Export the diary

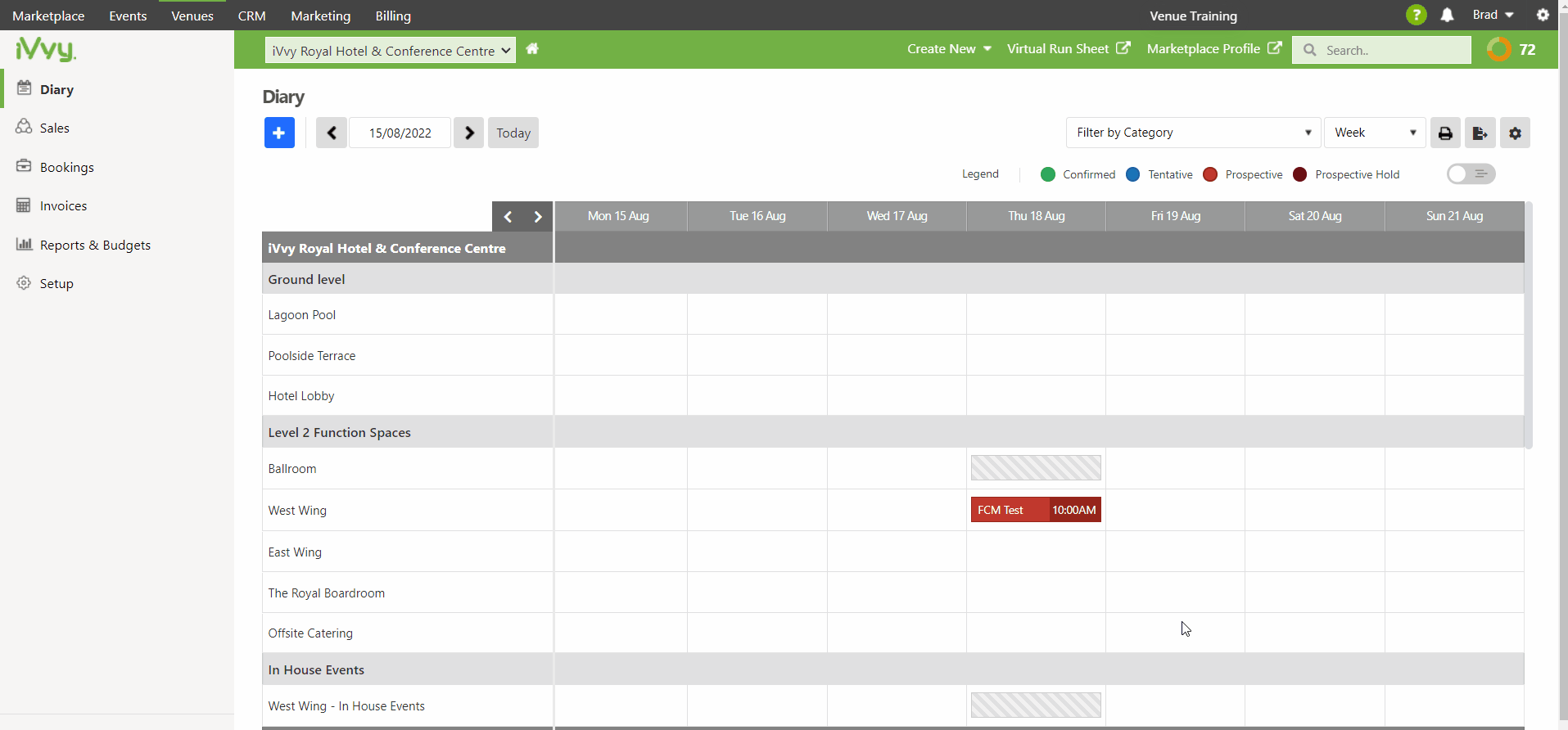pos(1480,133)
